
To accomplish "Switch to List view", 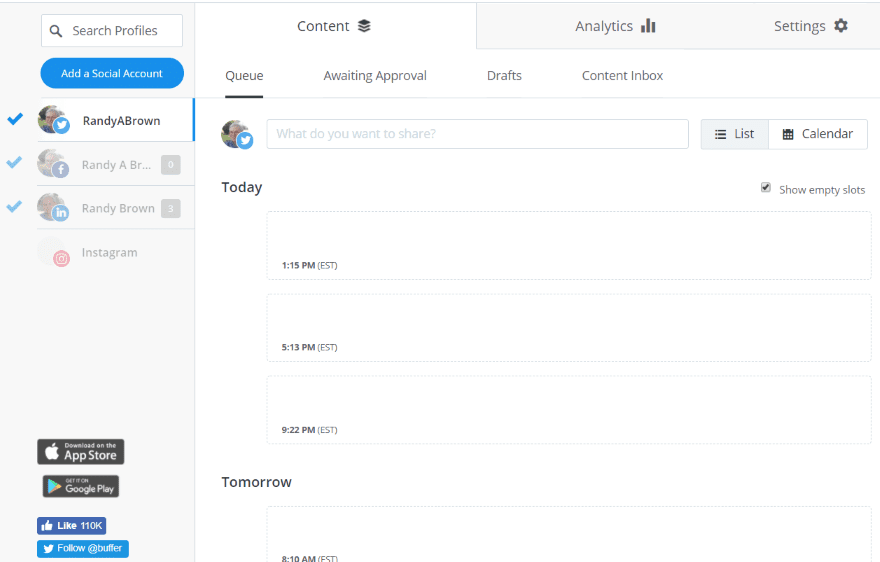I will tap(735, 134).
